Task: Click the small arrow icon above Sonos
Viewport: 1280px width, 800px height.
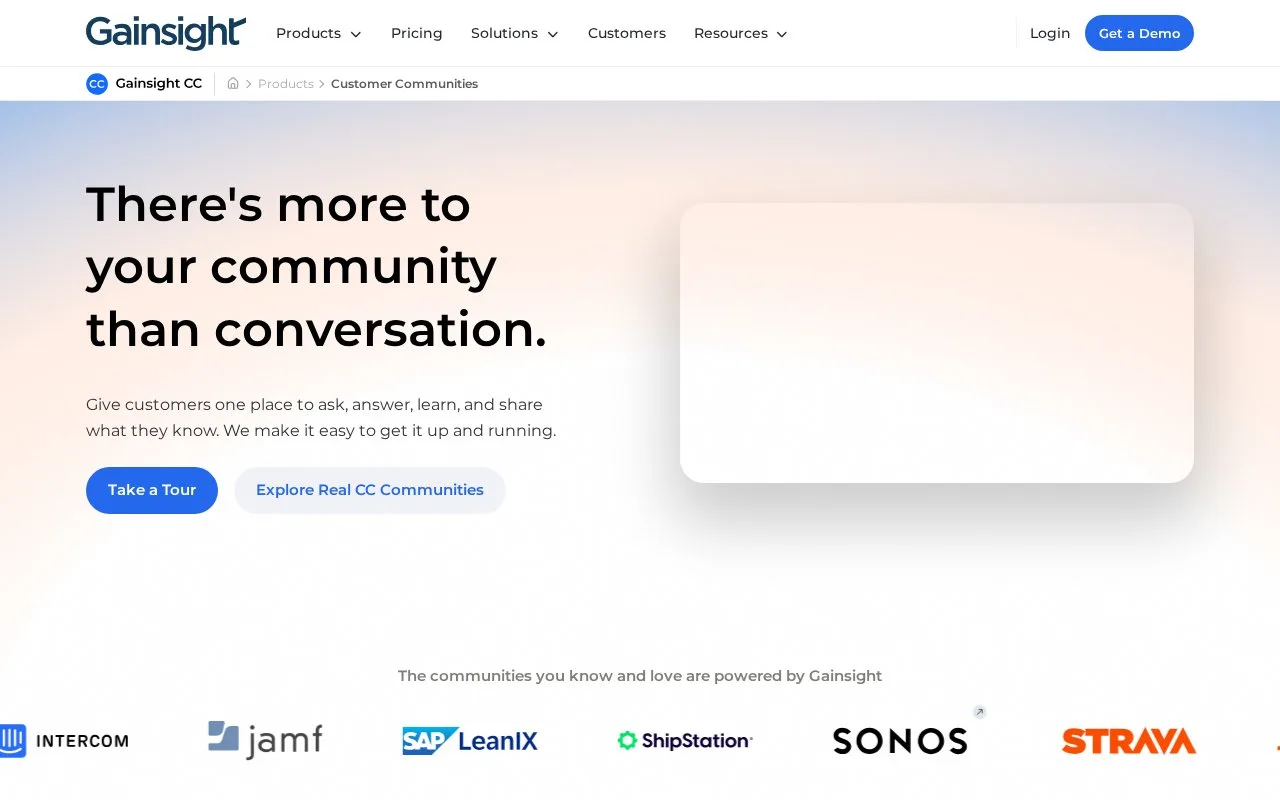Action: click(980, 712)
